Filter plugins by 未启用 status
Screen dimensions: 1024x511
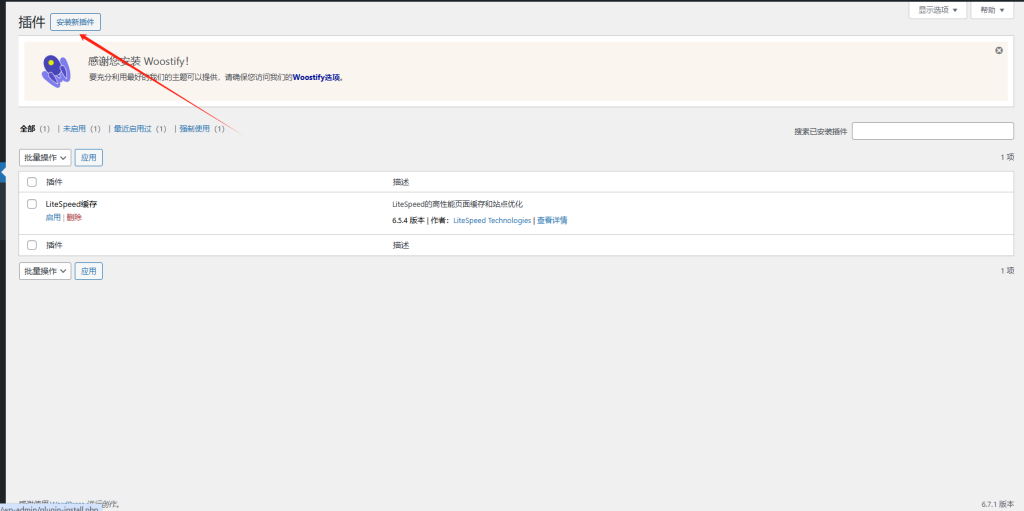tap(75, 129)
